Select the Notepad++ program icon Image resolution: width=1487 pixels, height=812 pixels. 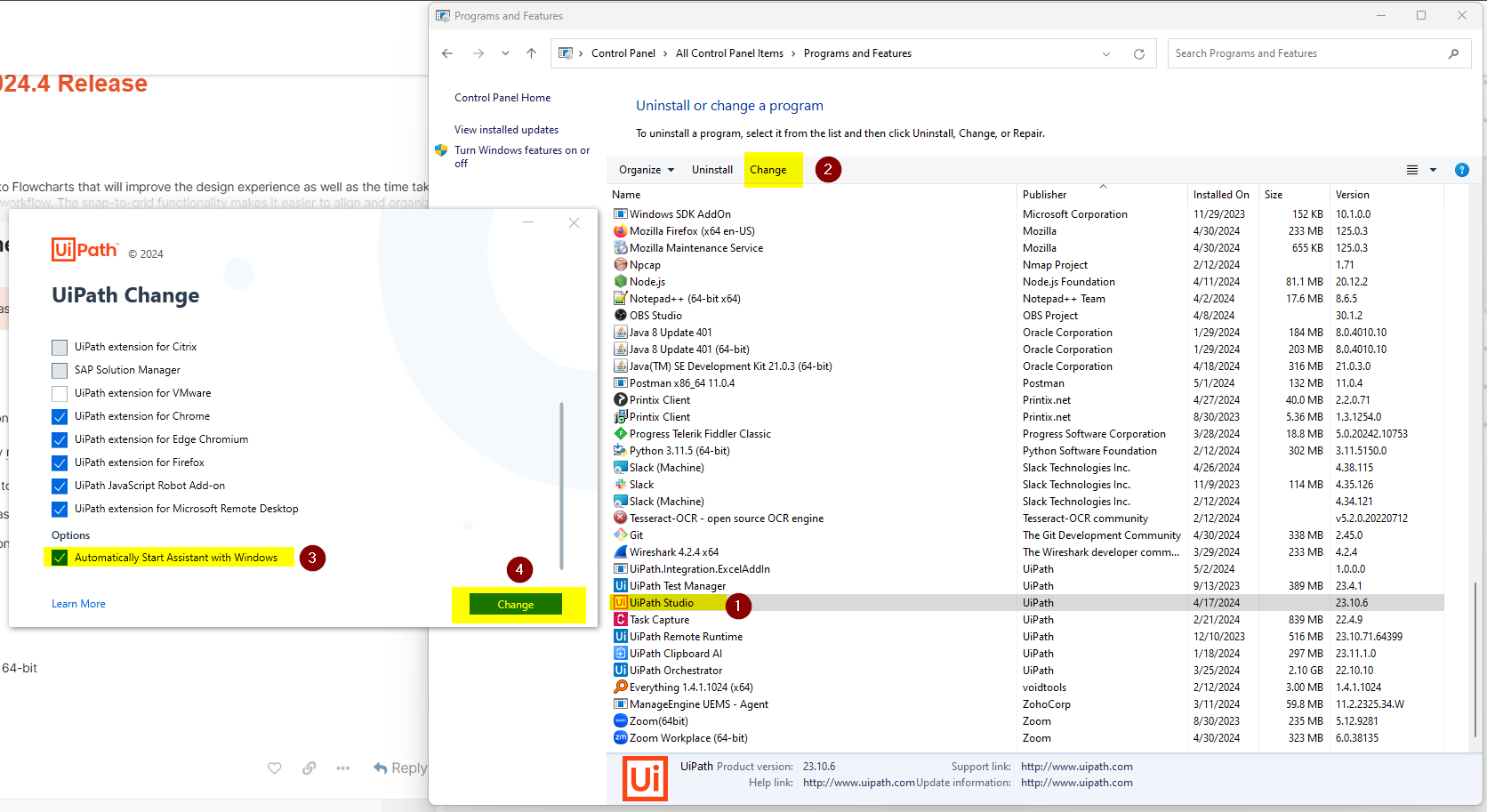[x=620, y=299]
